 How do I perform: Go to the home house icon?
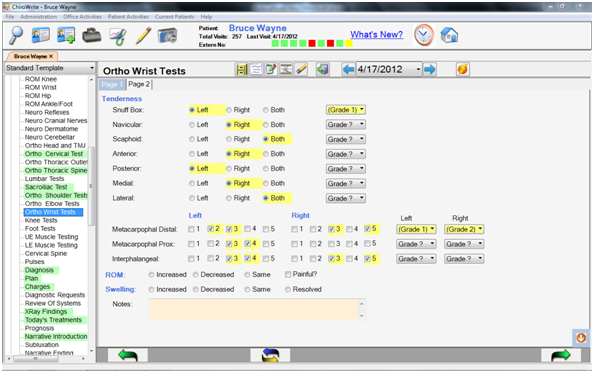(x=449, y=35)
